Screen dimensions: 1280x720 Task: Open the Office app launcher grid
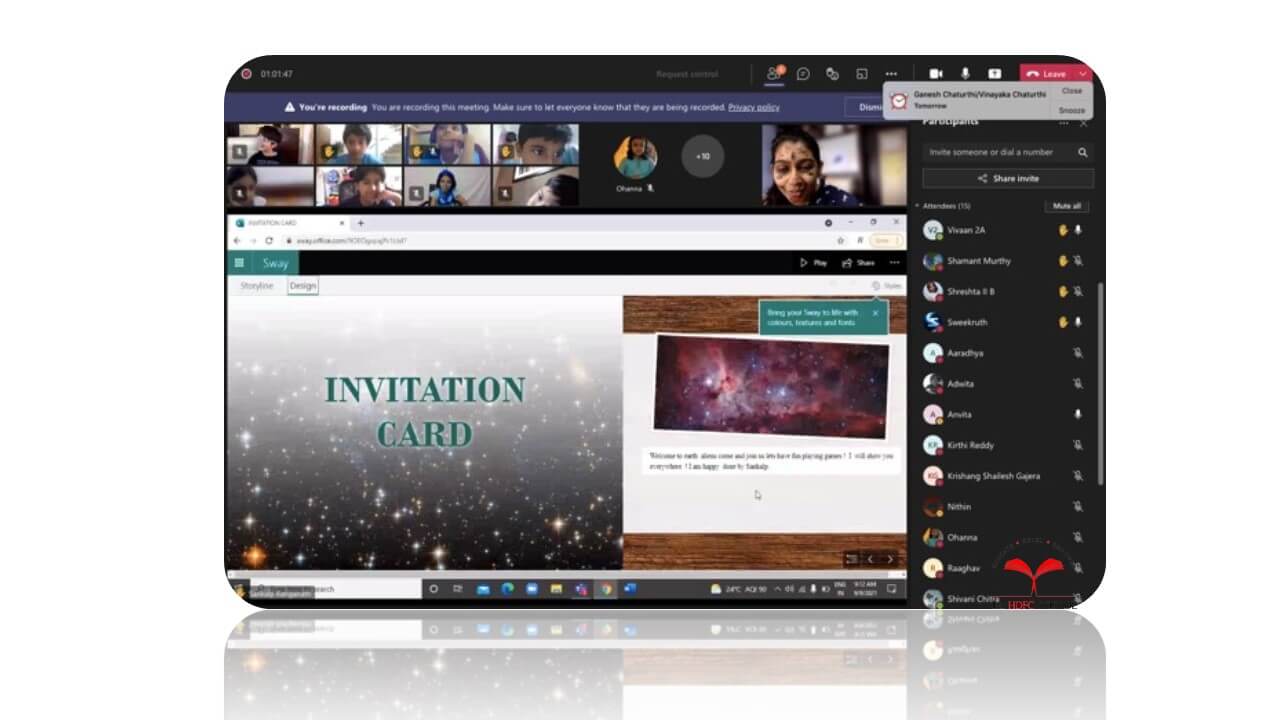pos(239,263)
